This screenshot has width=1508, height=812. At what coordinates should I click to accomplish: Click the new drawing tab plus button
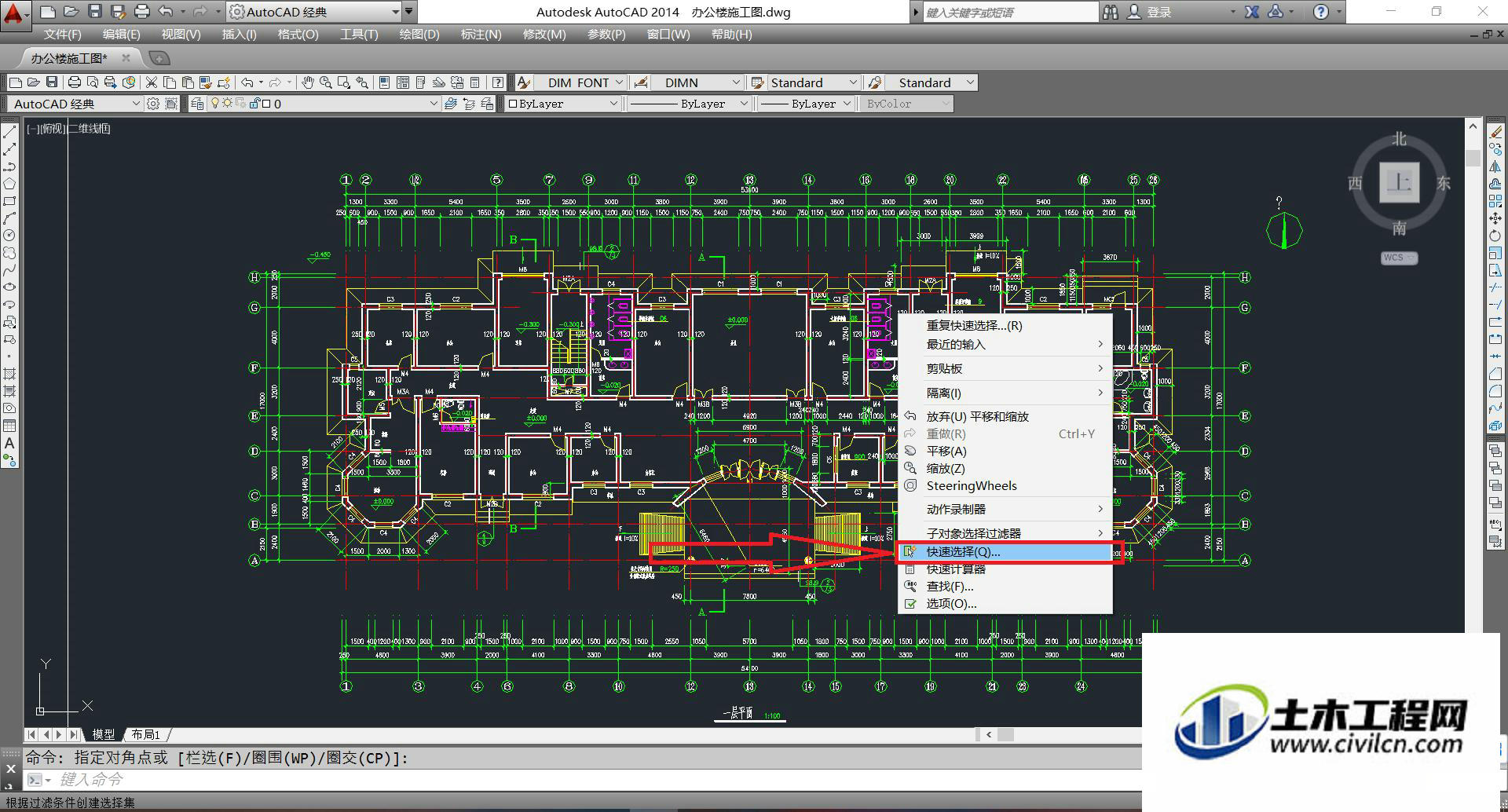point(159,58)
